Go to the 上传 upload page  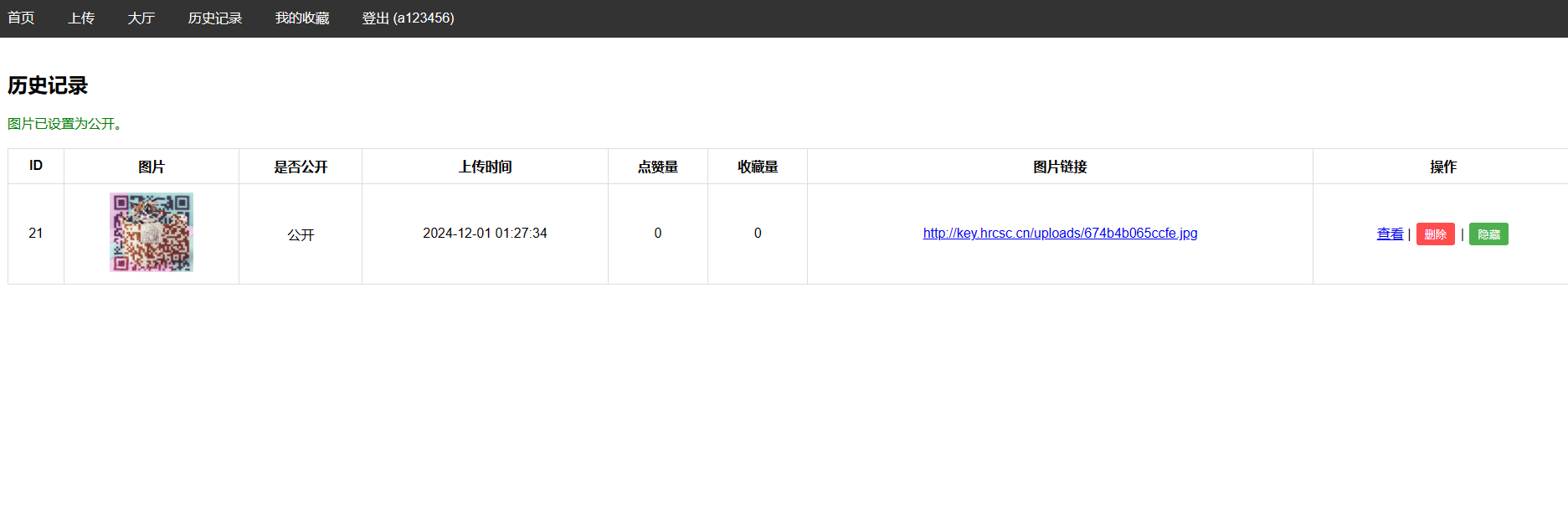pos(81,18)
